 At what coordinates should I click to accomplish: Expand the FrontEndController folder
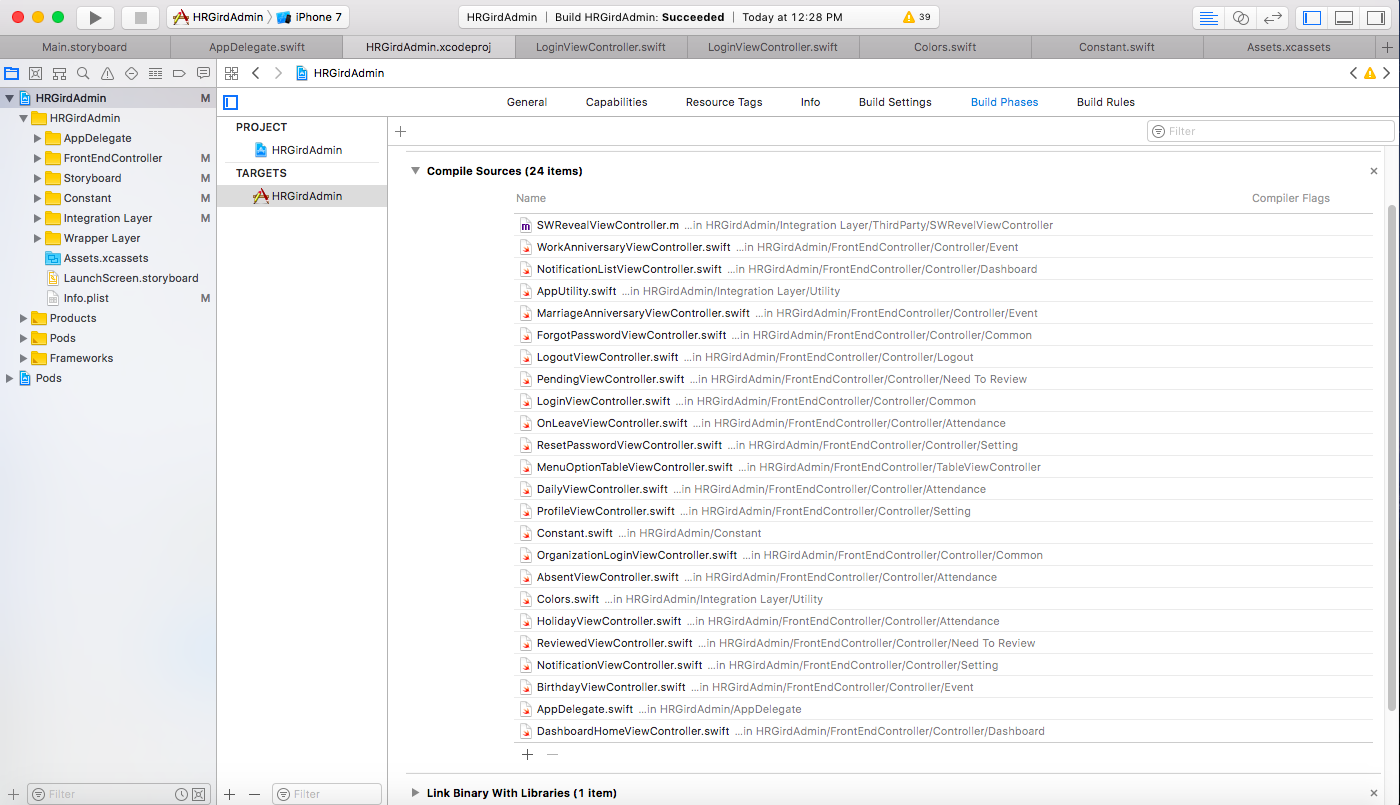point(38,158)
